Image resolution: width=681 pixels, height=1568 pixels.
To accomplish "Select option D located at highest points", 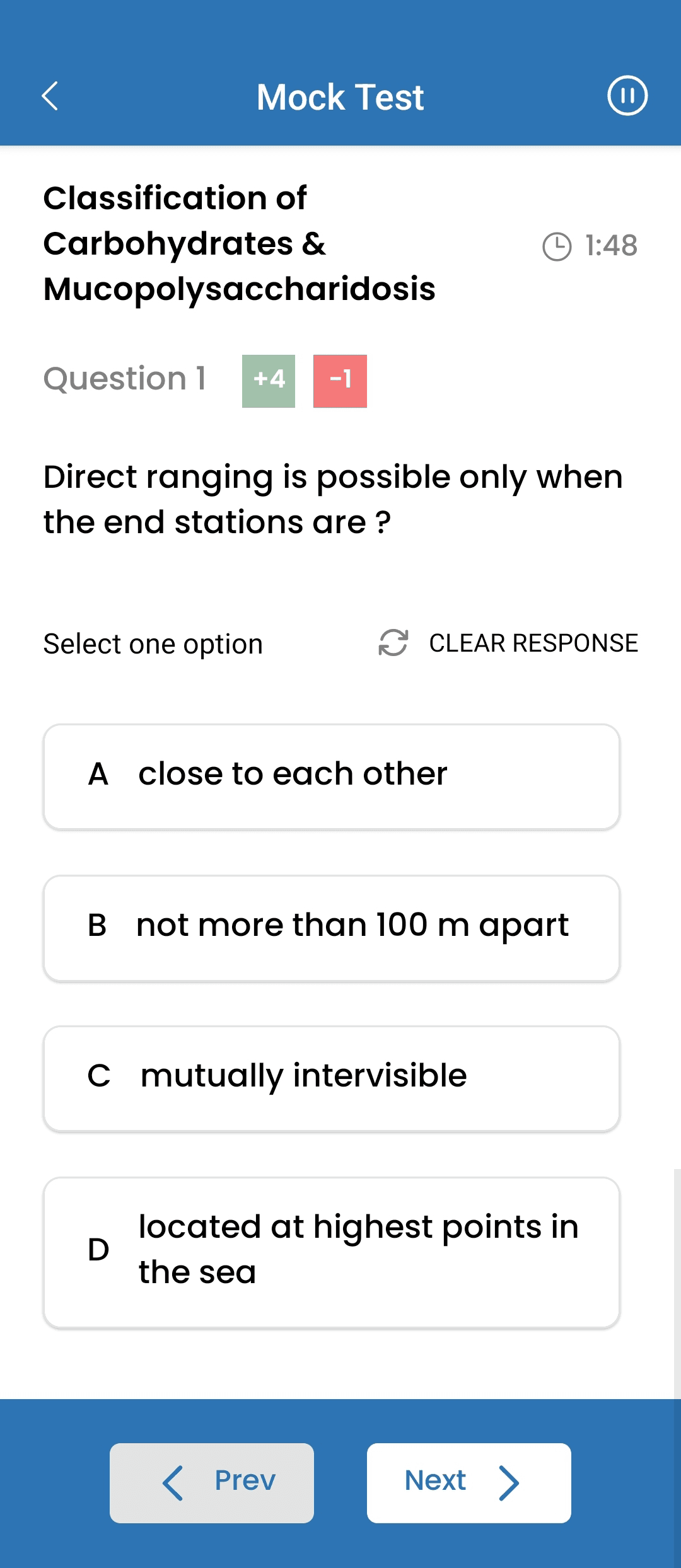I will click(x=332, y=1252).
